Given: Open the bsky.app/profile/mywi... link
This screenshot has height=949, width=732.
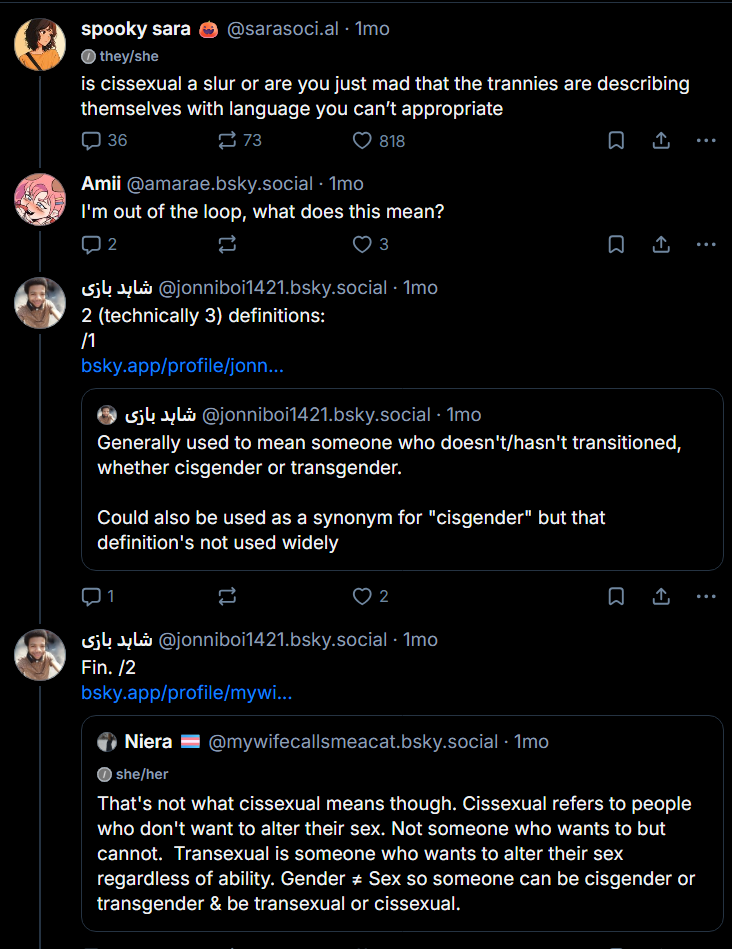Looking at the screenshot, I should (186, 692).
